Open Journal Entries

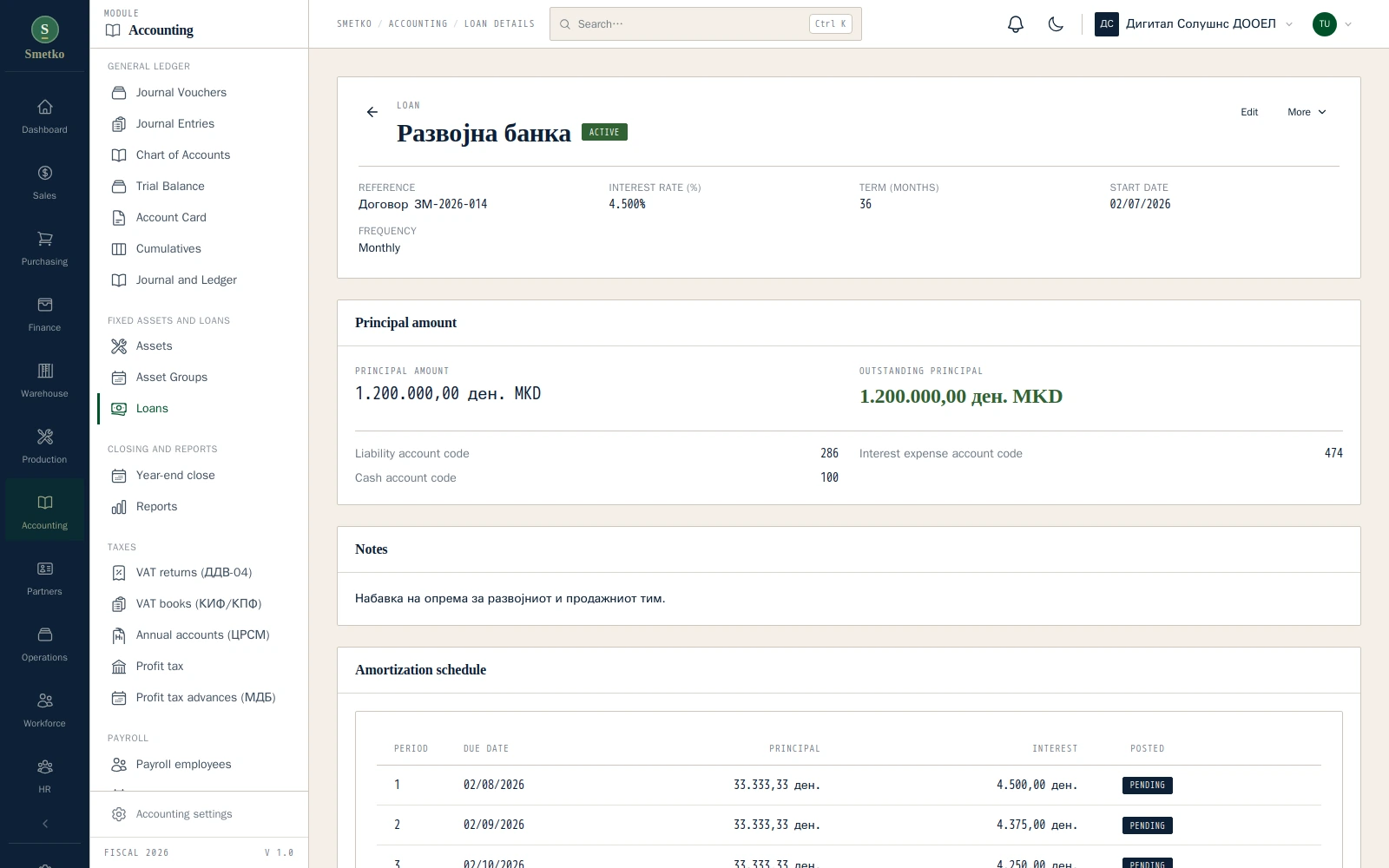pos(200,124)
